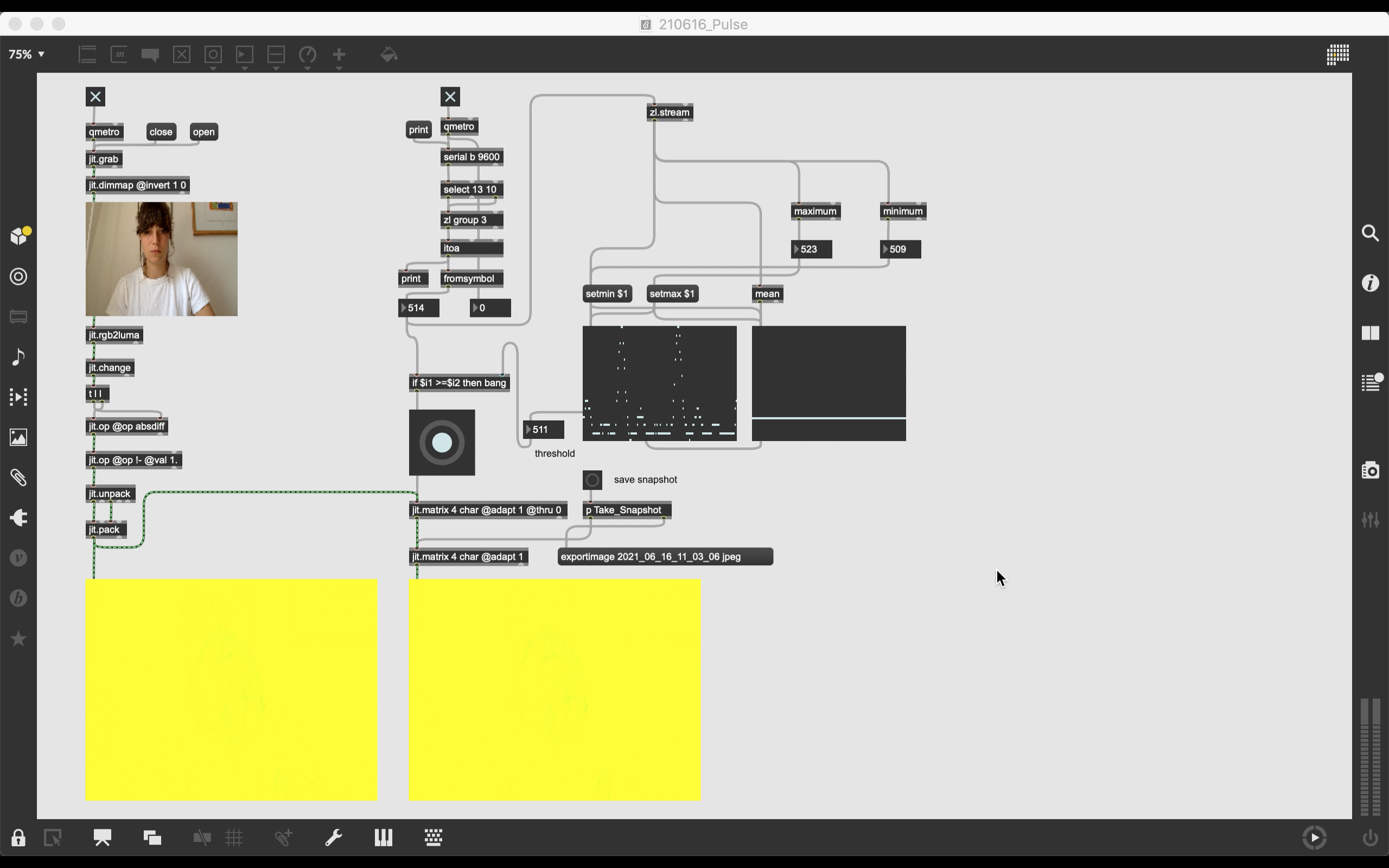Click the setmin $1 message box

(x=607, y=294)
